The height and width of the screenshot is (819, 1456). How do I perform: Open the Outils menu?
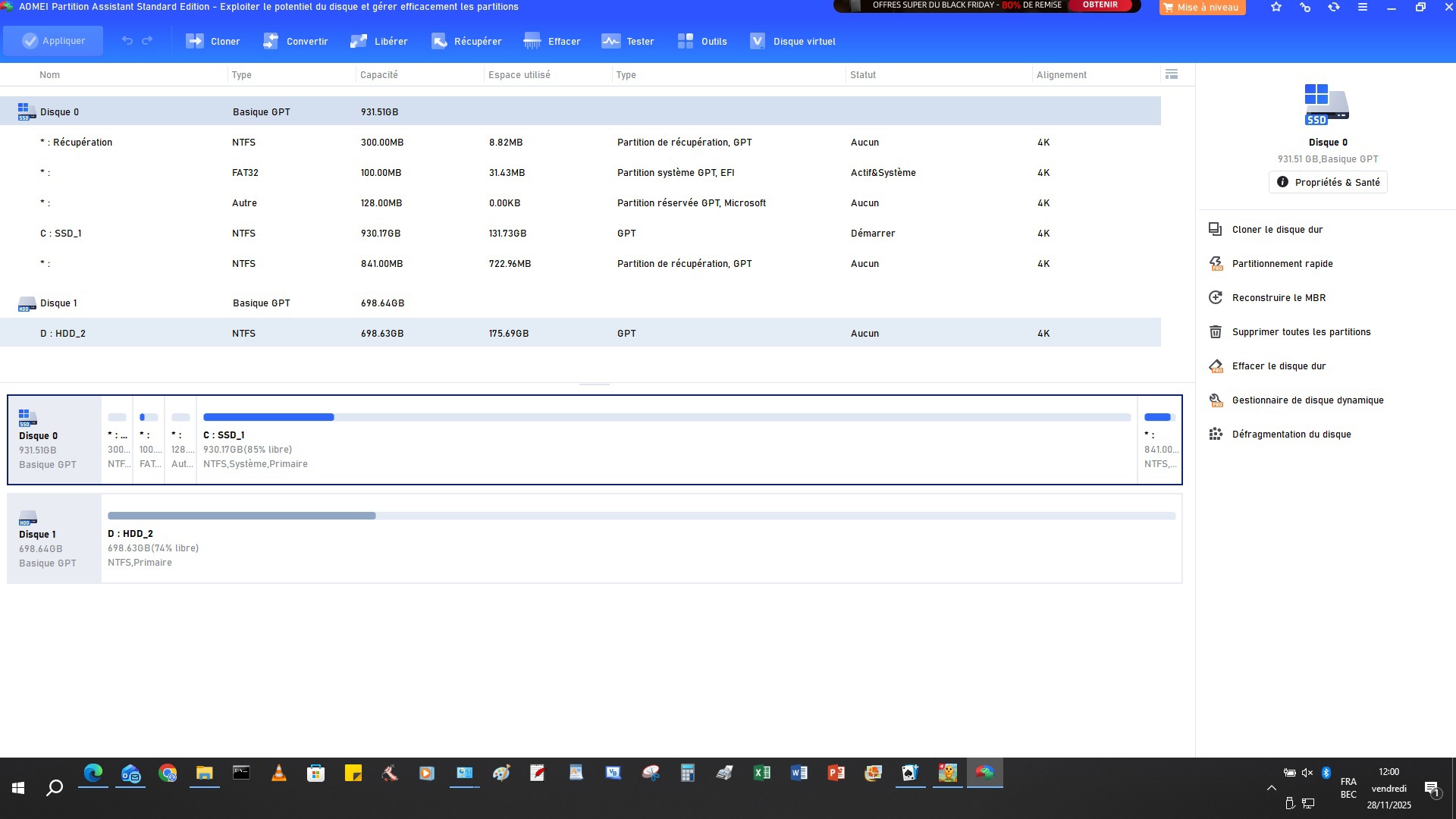point(702,41)
